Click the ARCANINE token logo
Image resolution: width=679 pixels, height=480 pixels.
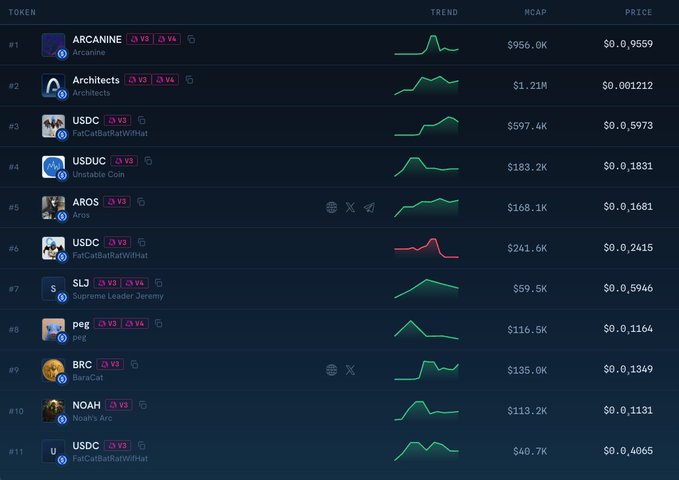(53, 45)
